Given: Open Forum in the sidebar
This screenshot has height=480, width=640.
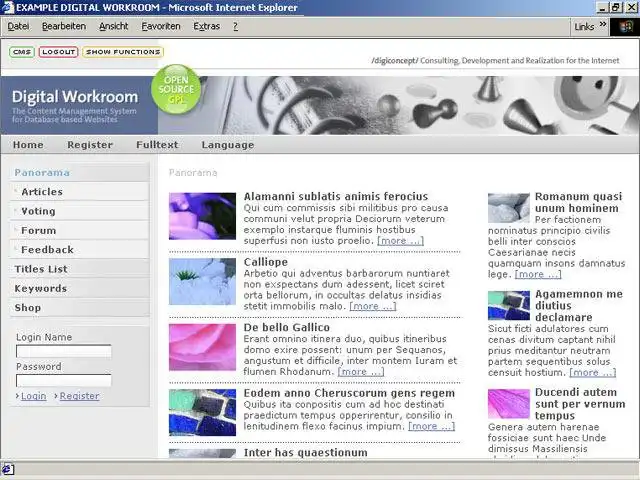Looking at the screenshot, I should [79, 231].
